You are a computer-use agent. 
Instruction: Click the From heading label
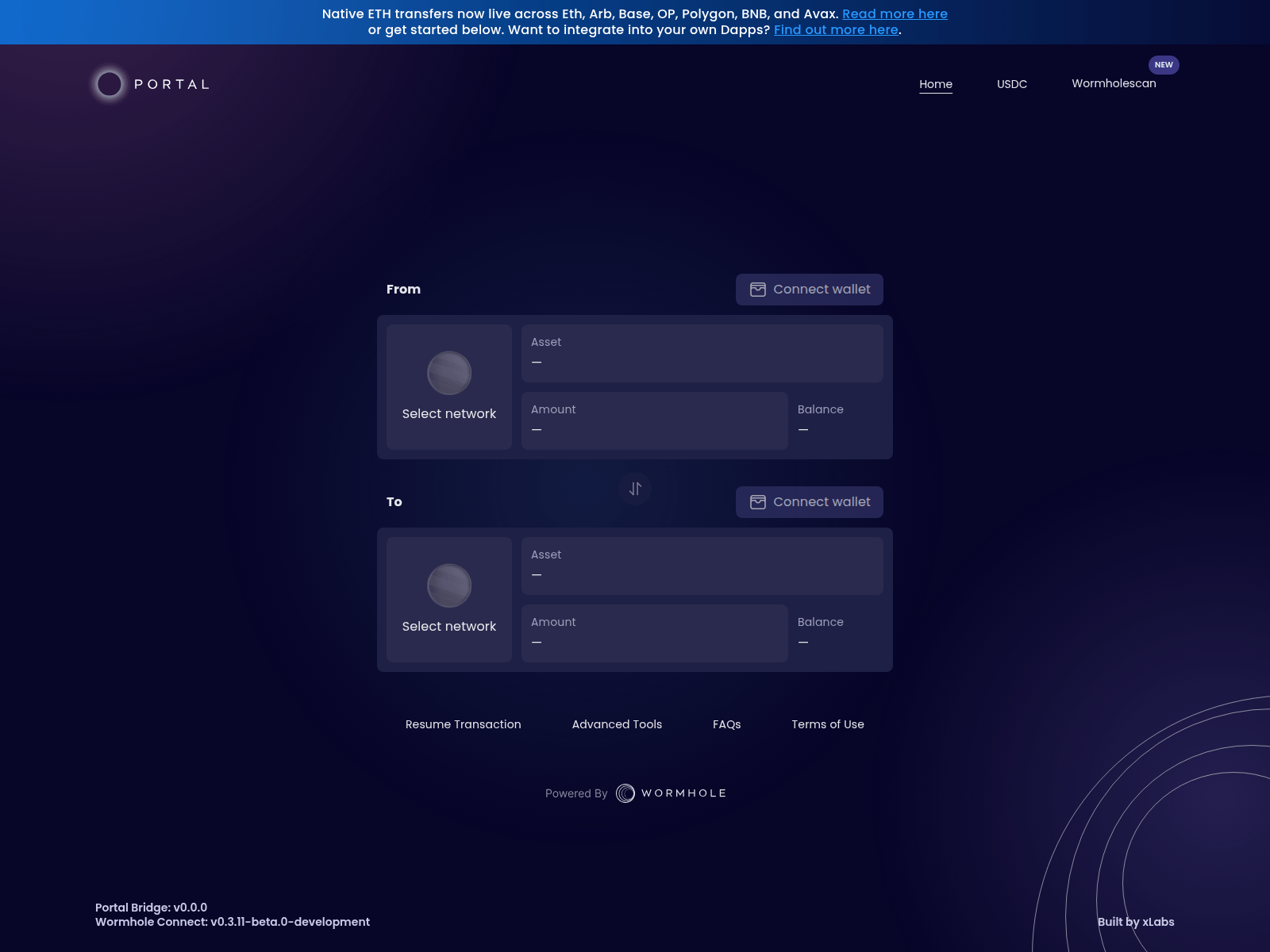[403, 290]
